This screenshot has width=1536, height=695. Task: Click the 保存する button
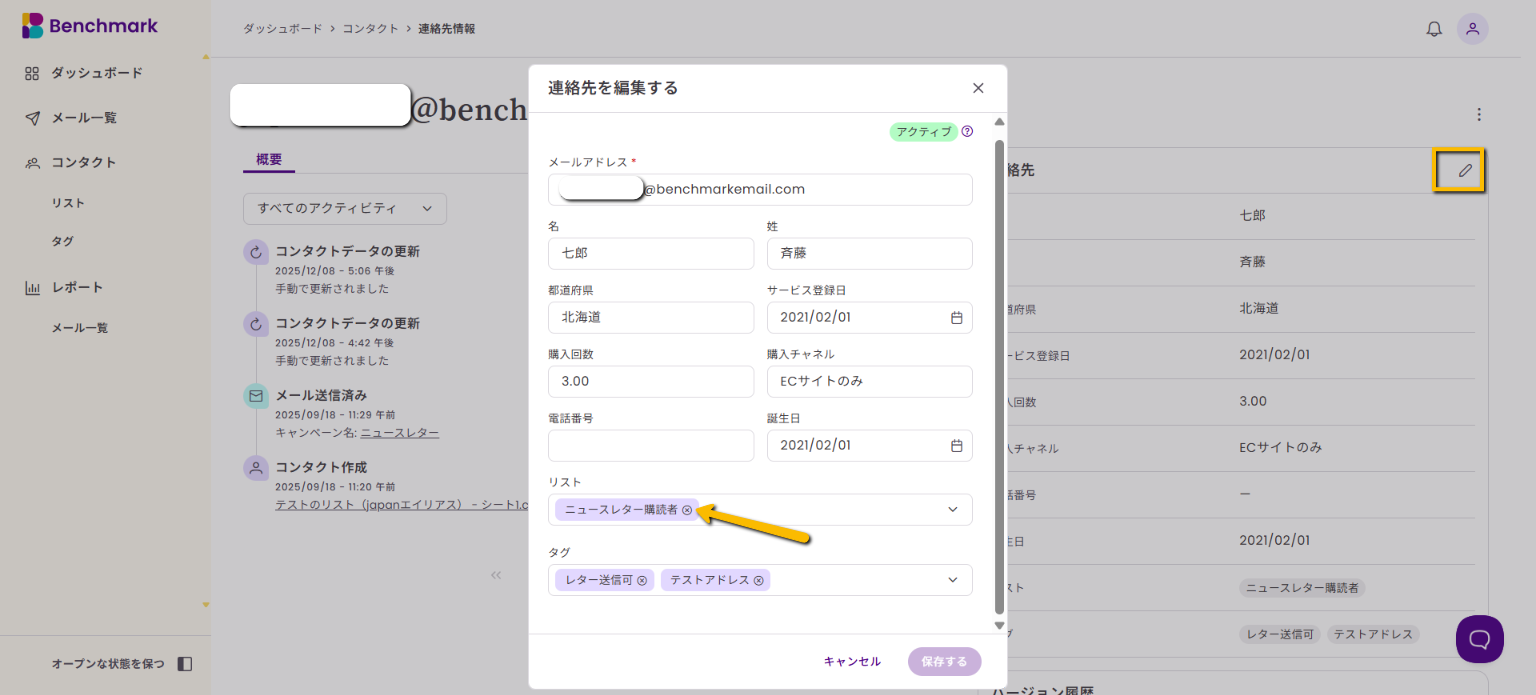point(945,662)
